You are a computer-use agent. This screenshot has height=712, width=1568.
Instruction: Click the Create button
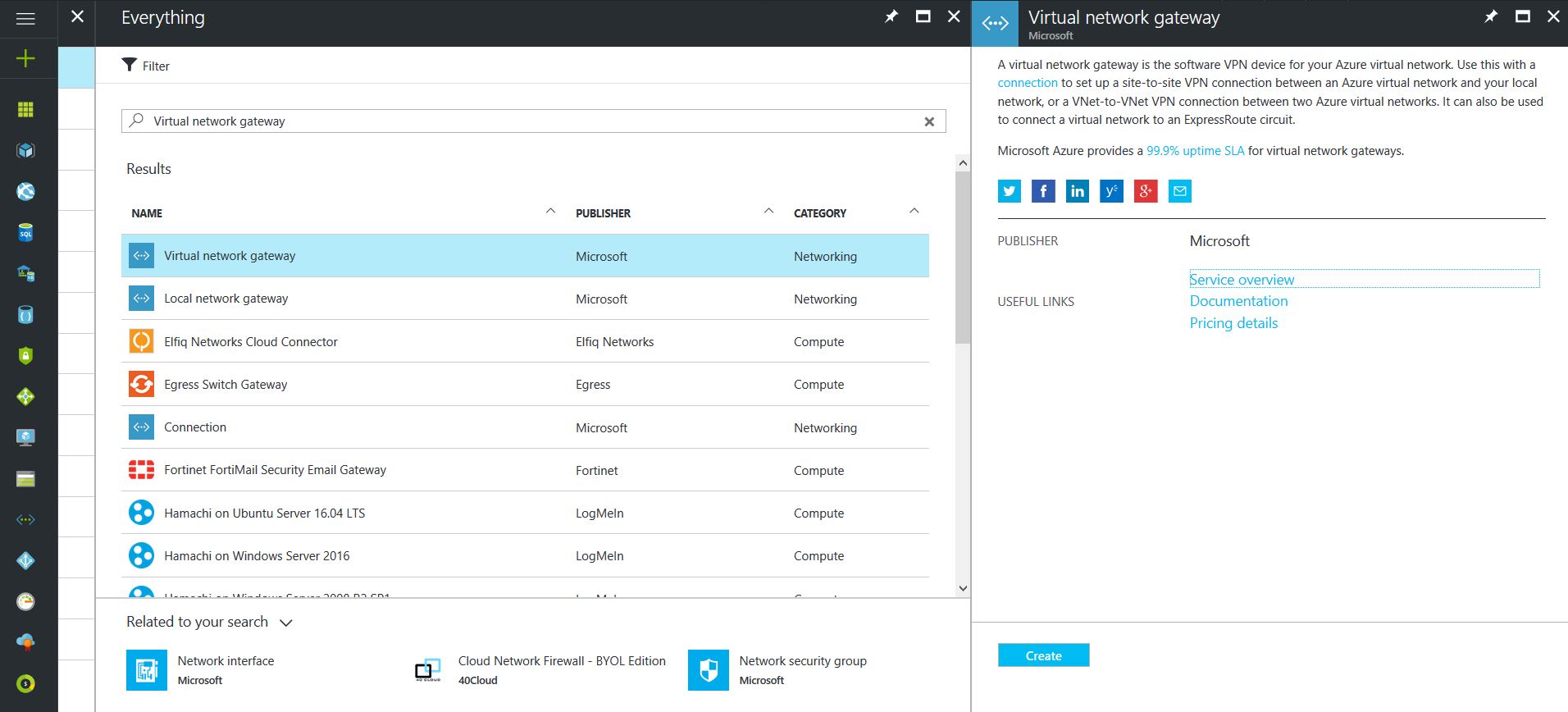[1043, 655]
